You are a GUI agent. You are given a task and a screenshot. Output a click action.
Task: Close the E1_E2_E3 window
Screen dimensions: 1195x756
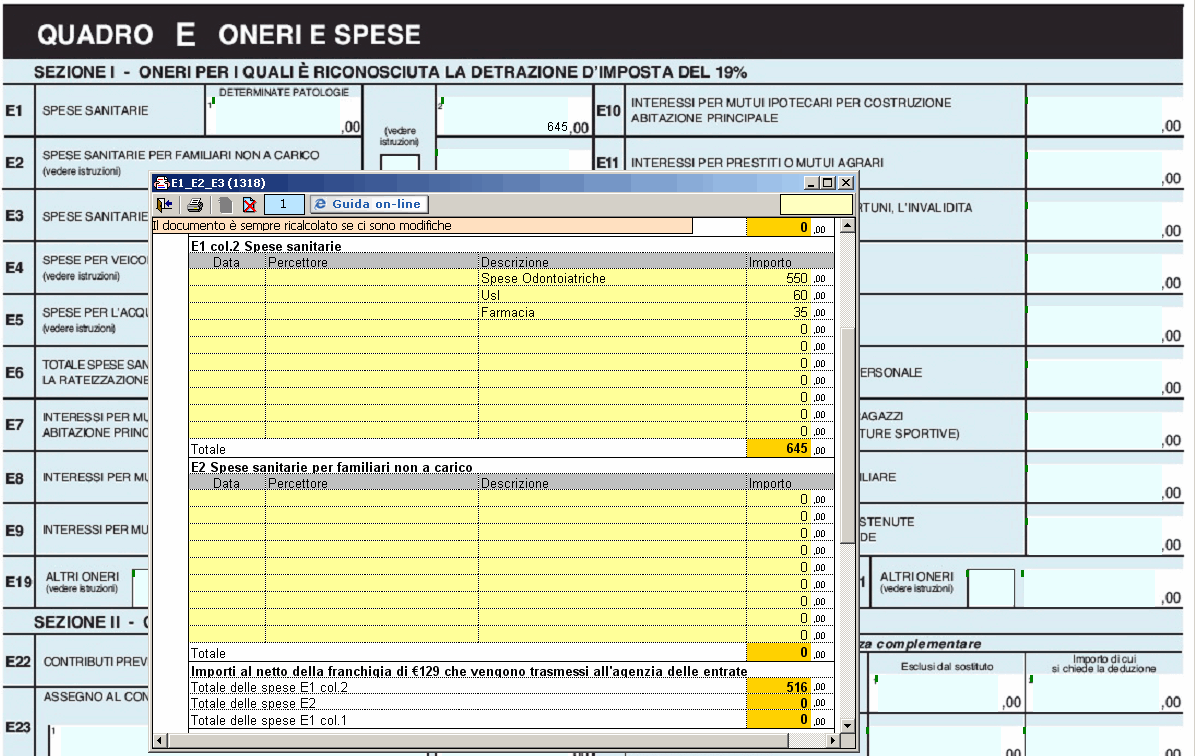845,183
